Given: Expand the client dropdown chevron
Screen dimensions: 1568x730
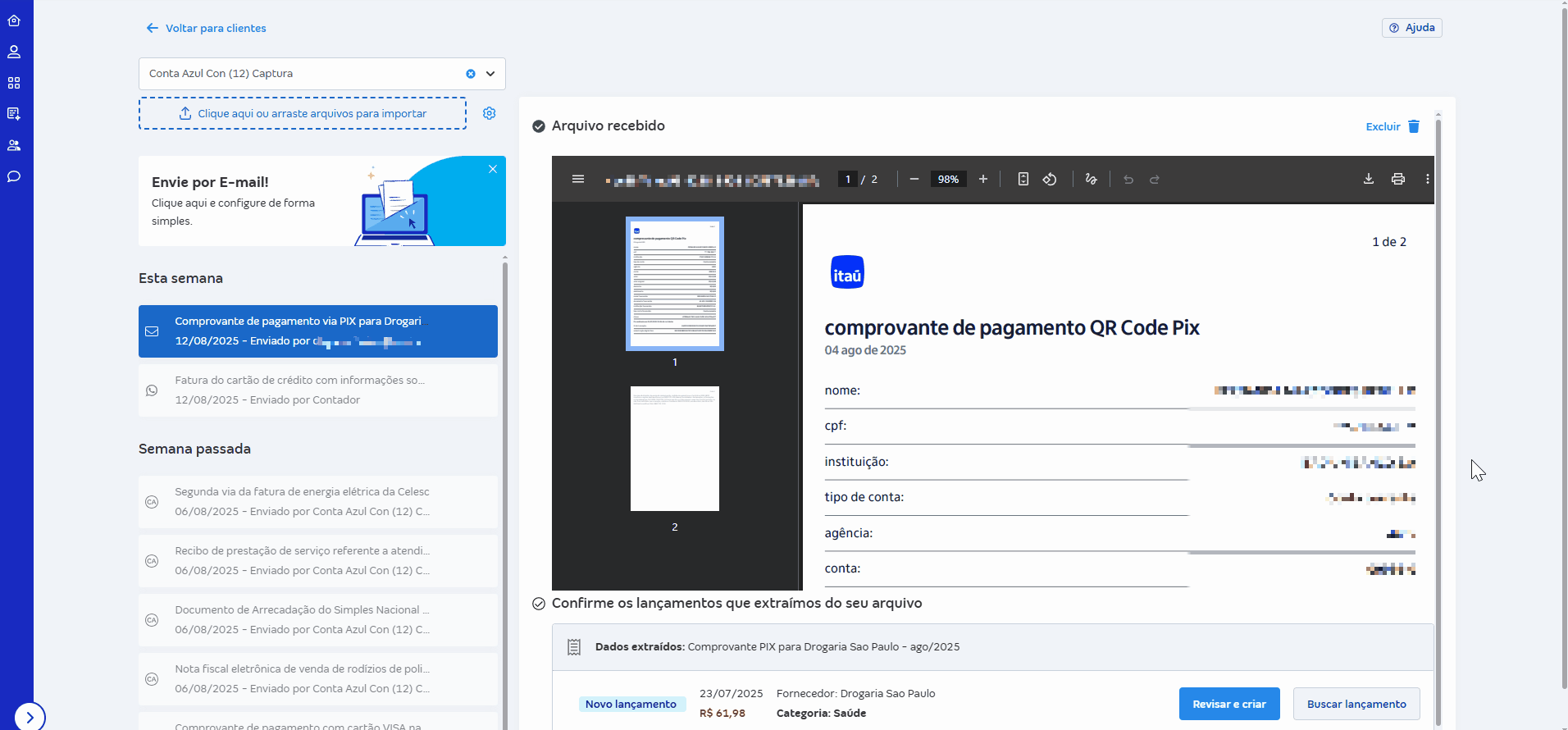Looking at the screenshot, I should (490, 74).
